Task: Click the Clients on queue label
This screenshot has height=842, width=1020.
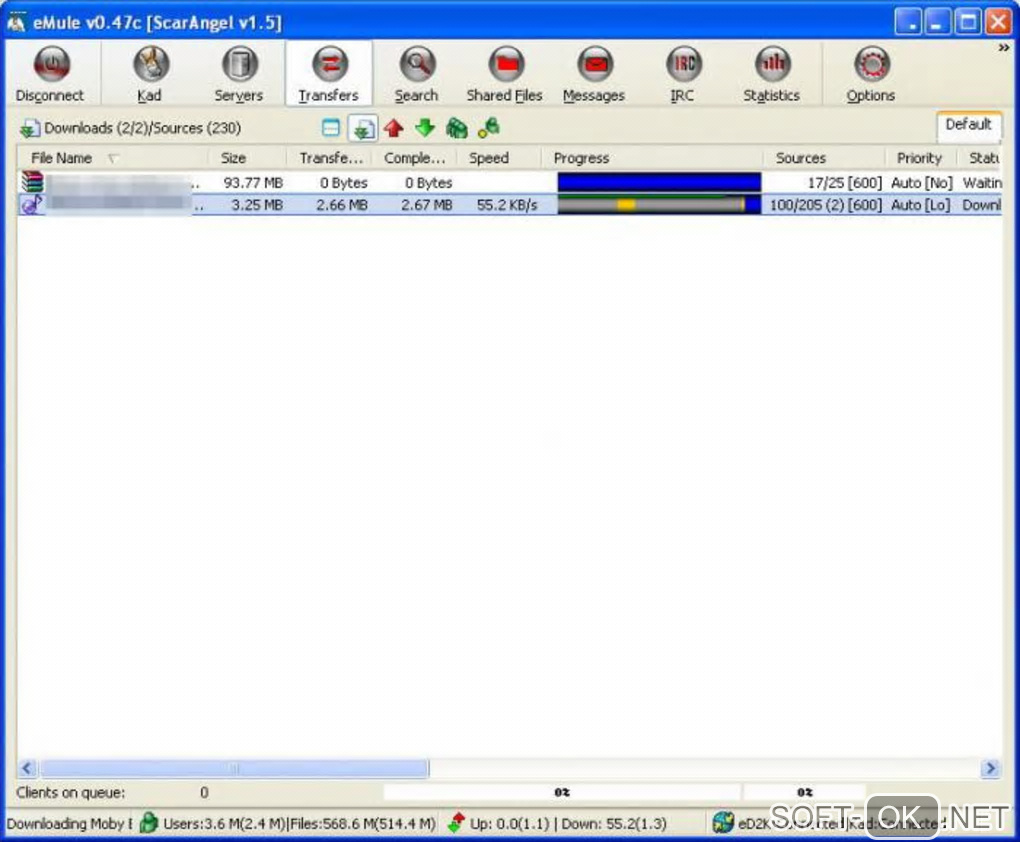Action: coord(71,793)
